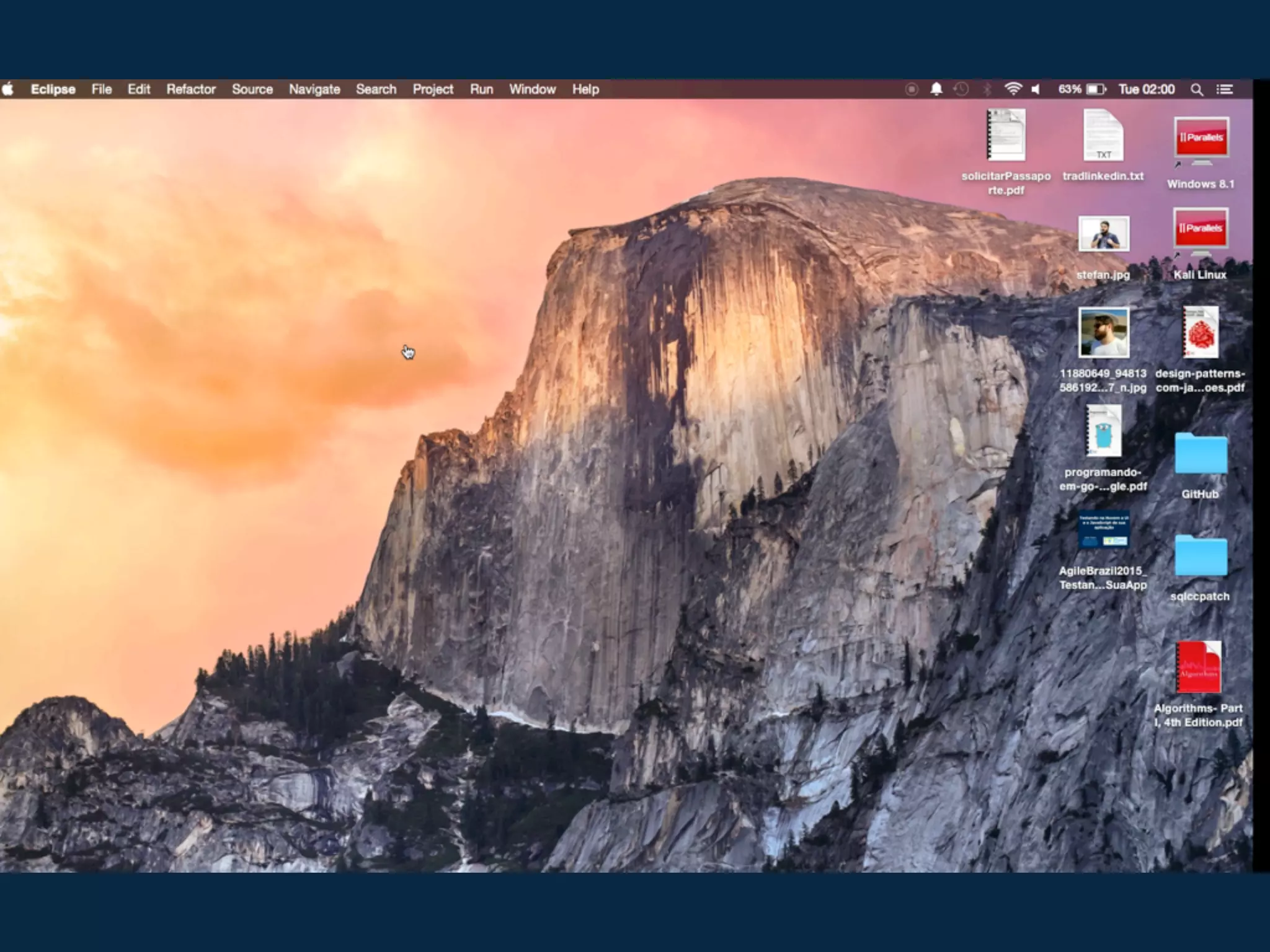The width and height of the screenshot is (1270, 952).
Task: Select the sqlccpatch folder
Action: click(x=1201, y=556)
